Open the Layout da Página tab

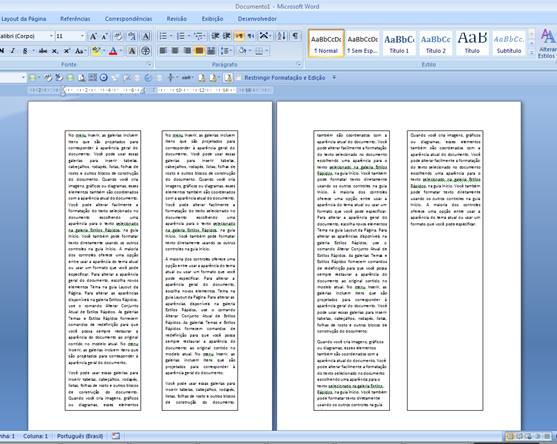pos(23,19)
